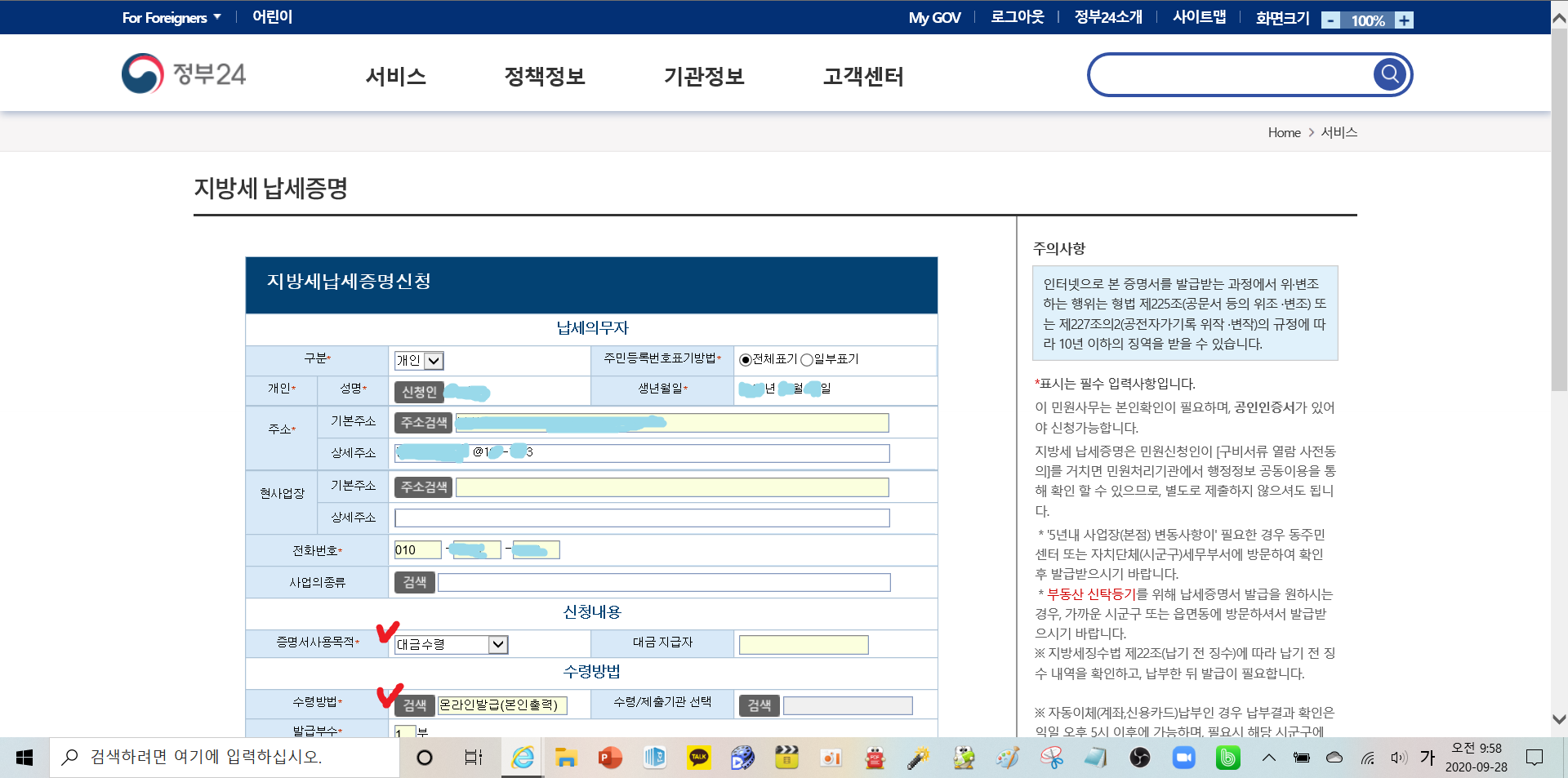Click the 로그아웃 link

point(1017,17)
